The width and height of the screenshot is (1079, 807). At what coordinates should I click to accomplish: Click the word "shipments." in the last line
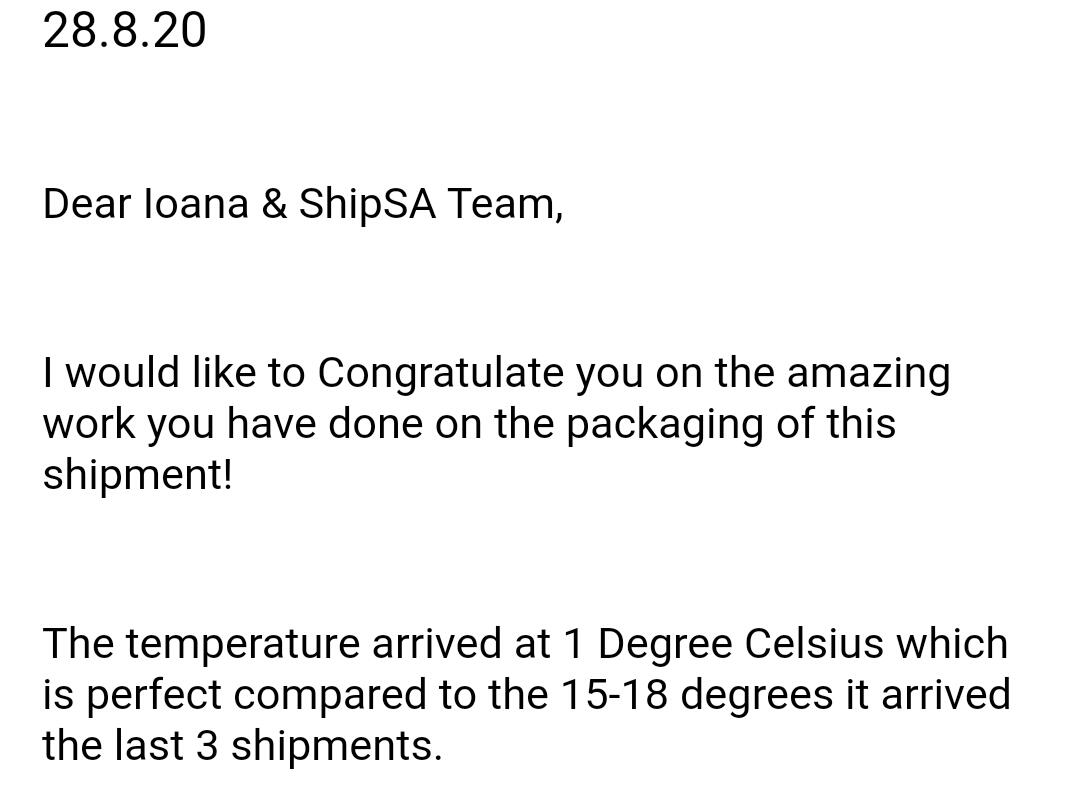[336, 747]
